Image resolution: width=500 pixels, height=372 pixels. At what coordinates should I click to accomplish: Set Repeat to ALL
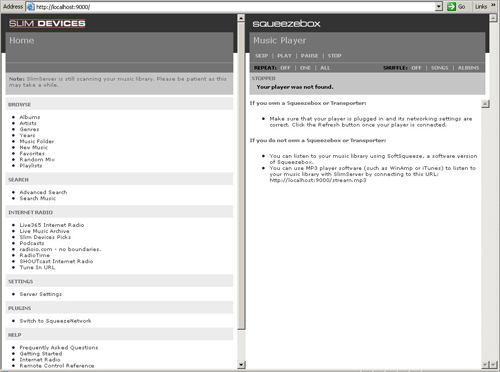325,68
